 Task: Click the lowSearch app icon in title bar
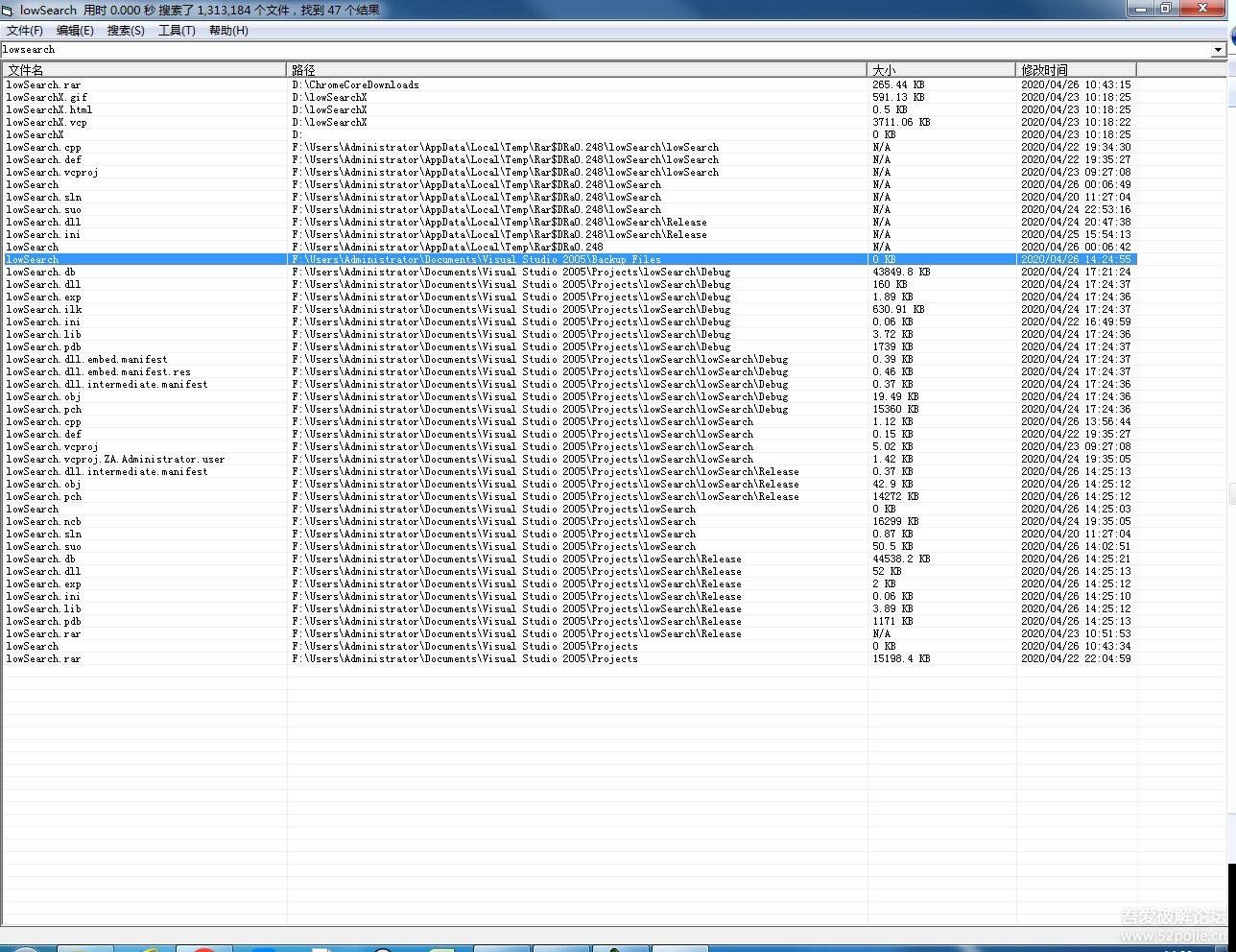8,10
